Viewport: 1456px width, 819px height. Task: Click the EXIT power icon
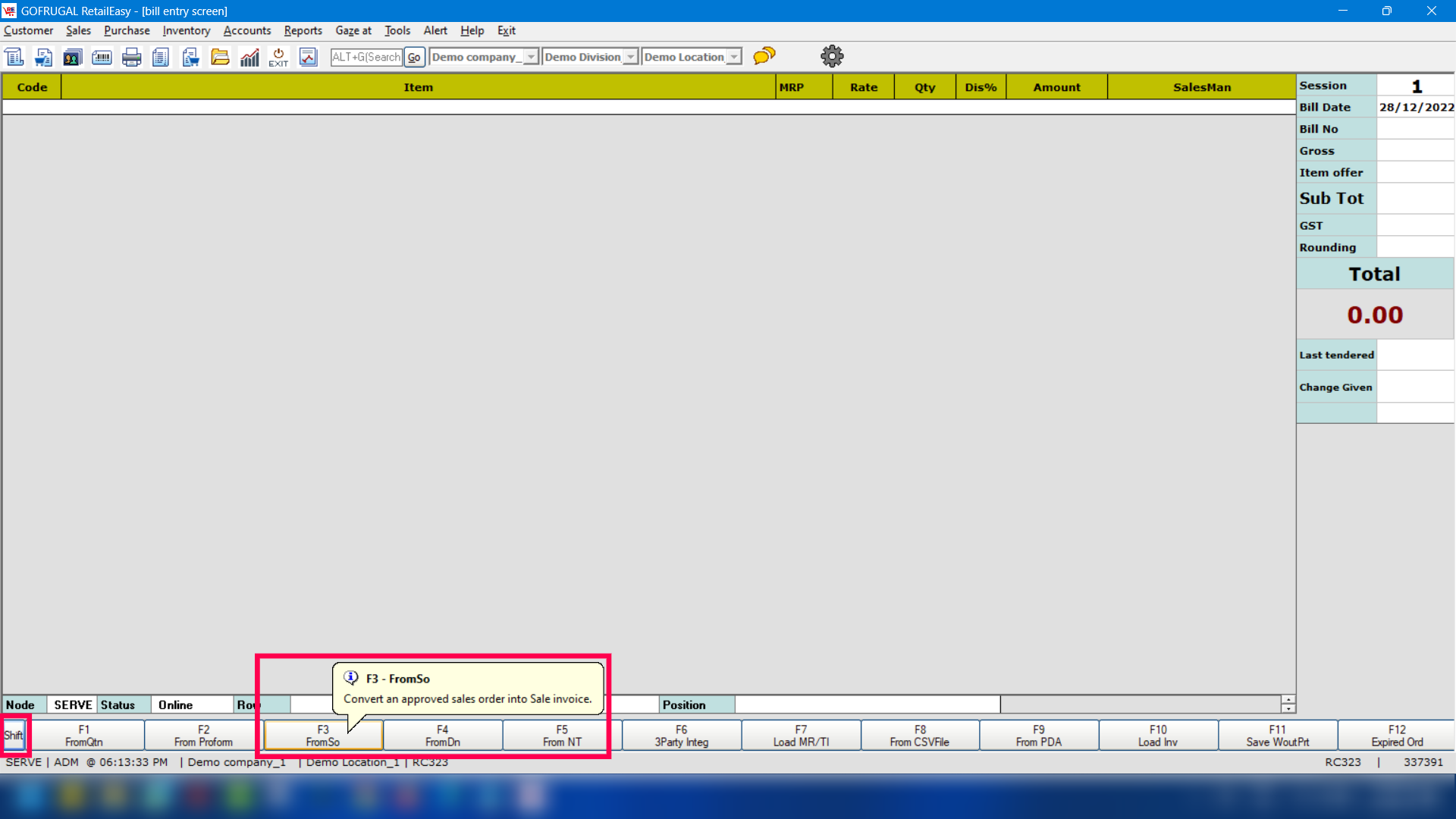tap(278, 57)
